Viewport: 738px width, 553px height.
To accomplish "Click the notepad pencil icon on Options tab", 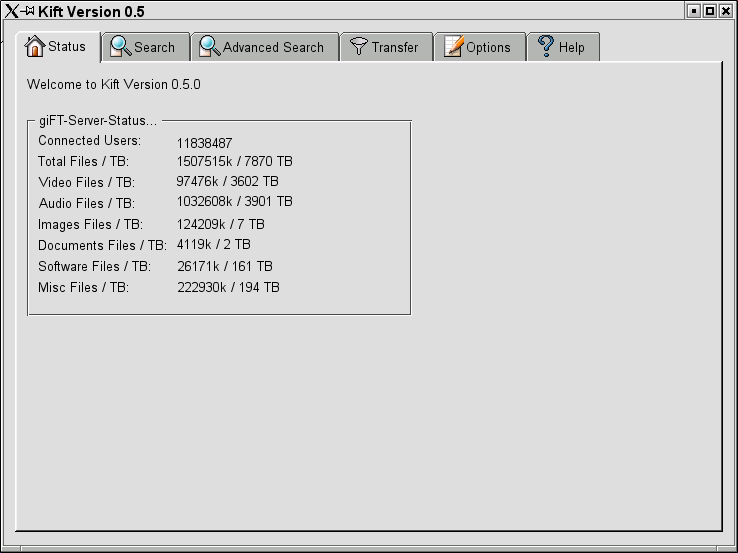I will coord(454,46).
